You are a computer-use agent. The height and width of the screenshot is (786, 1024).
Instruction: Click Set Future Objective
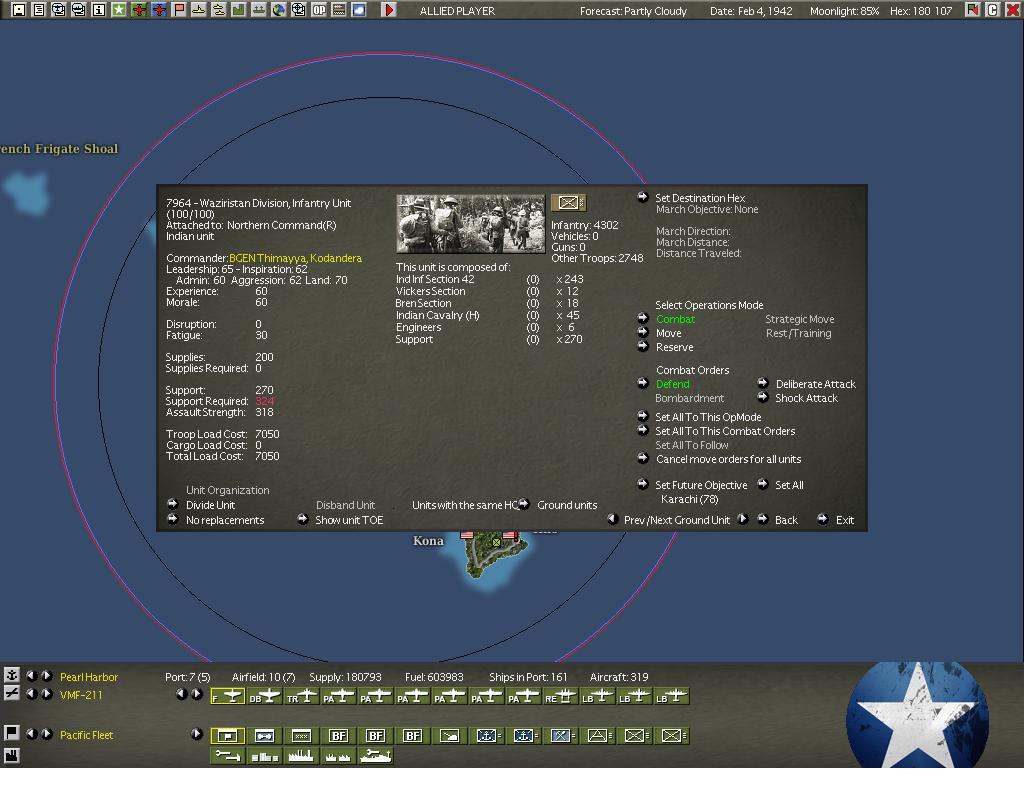coord(701,485)
